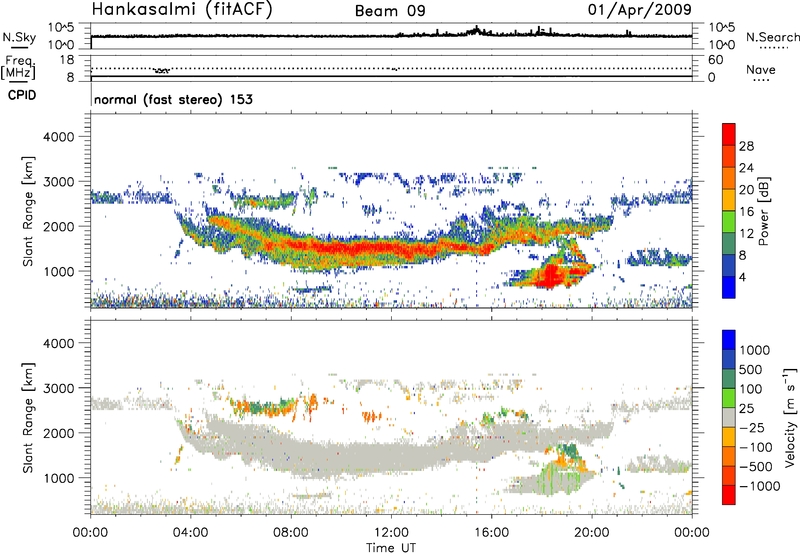Click the Velocity [m s⁻¹] colorbar label
This screenshot has width=800, height=554.
point(790,417)
